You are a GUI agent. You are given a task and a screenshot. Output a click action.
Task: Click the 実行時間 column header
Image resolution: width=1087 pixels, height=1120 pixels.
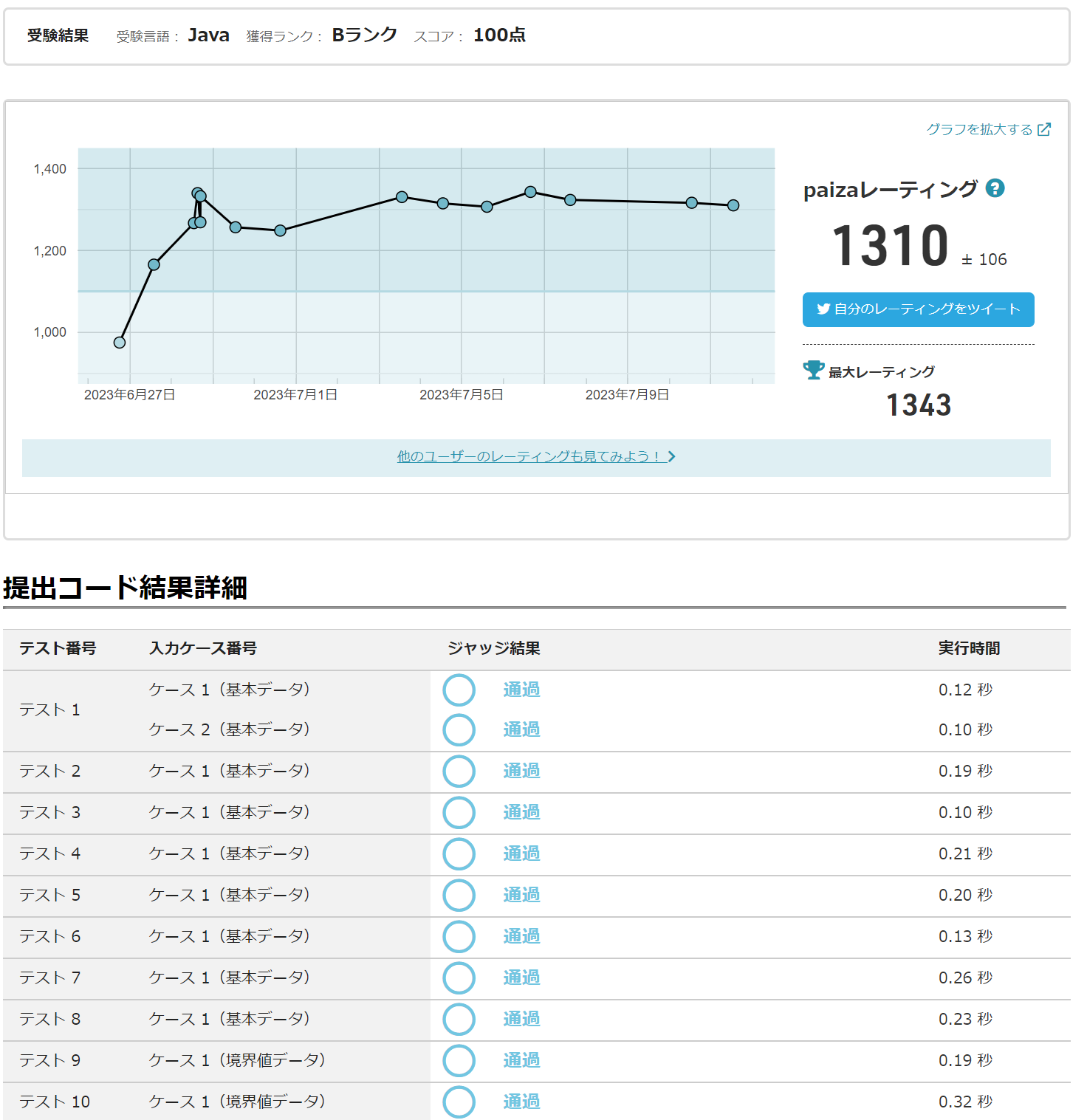[969, 648]
